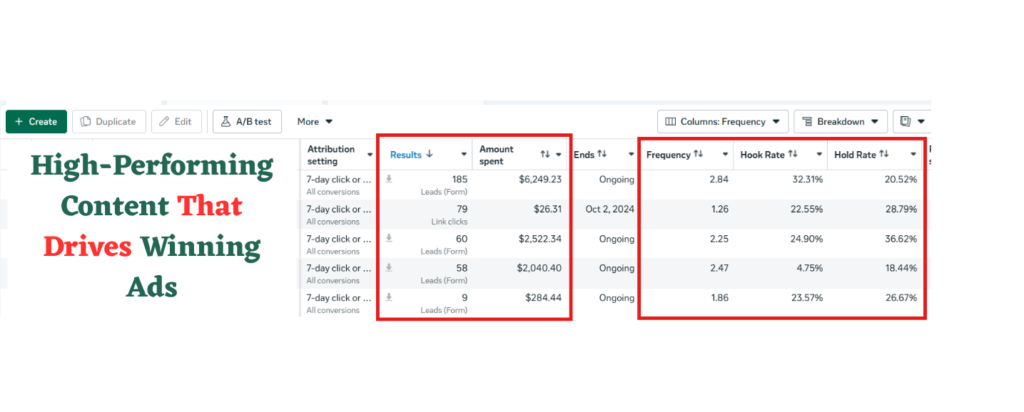
Task: Open the Attribution setting column dropdown arrow
Action: [x=370, y=155]
